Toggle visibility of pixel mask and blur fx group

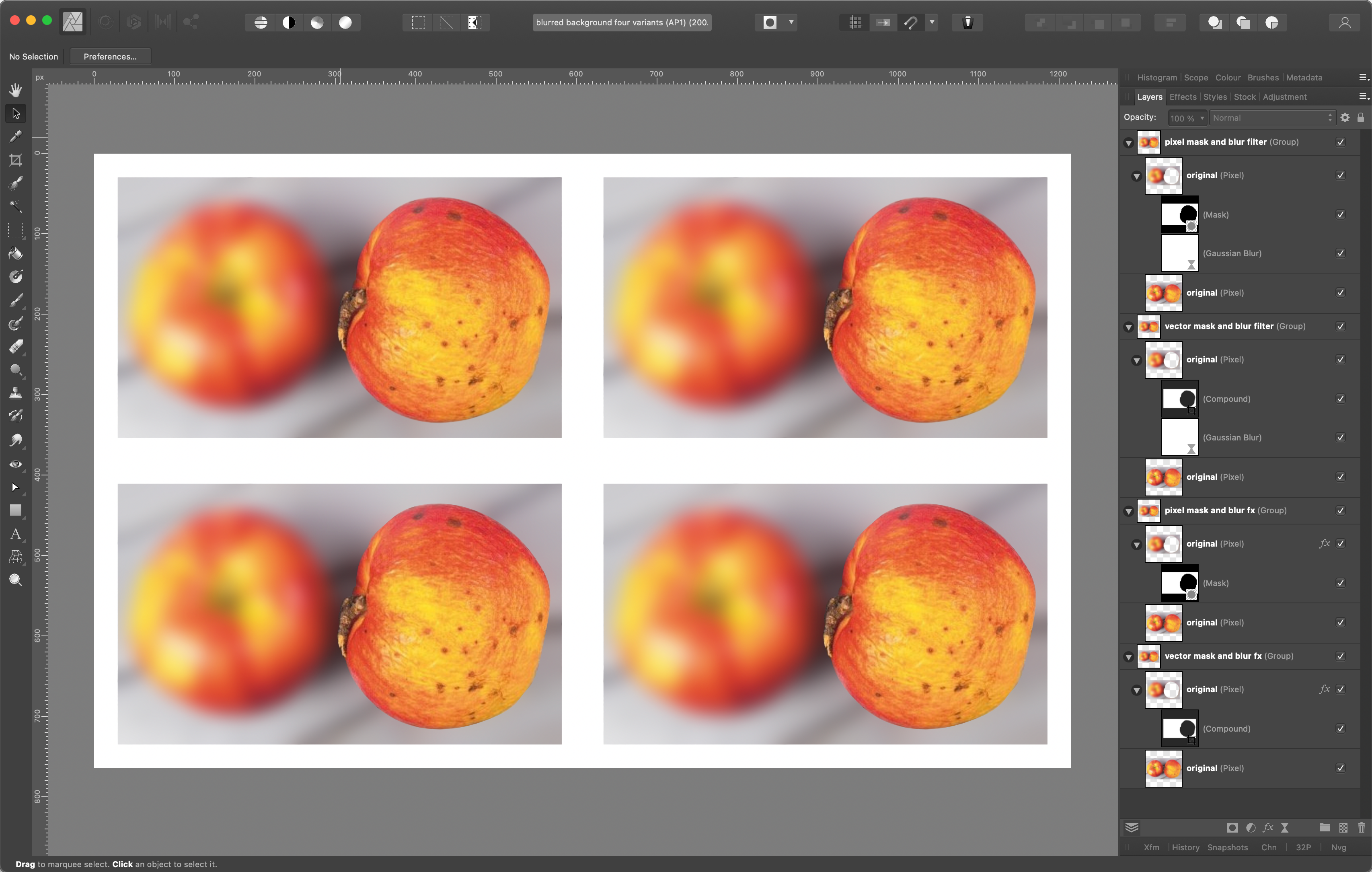[x=1341, y=510]
